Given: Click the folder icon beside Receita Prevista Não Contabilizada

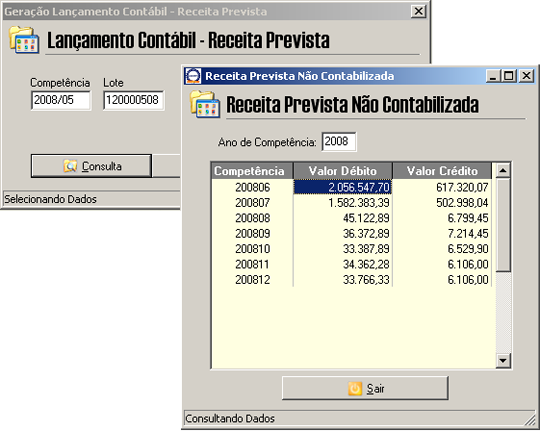Looking at the screenshot, I should tap(205, 104).
